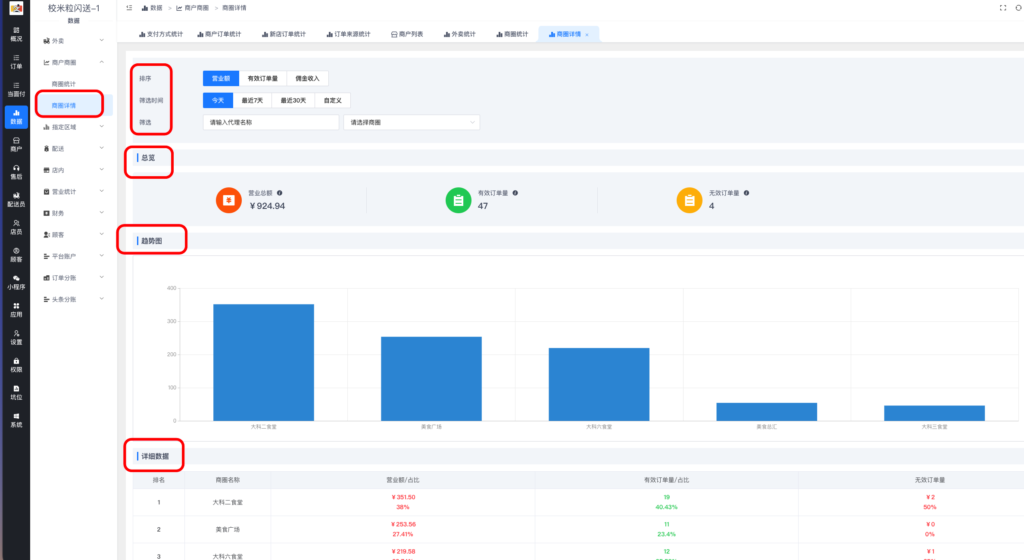Click the 小程序 mini-program icon
Viewport: 1024px width, 560px height.
point(15,282)
